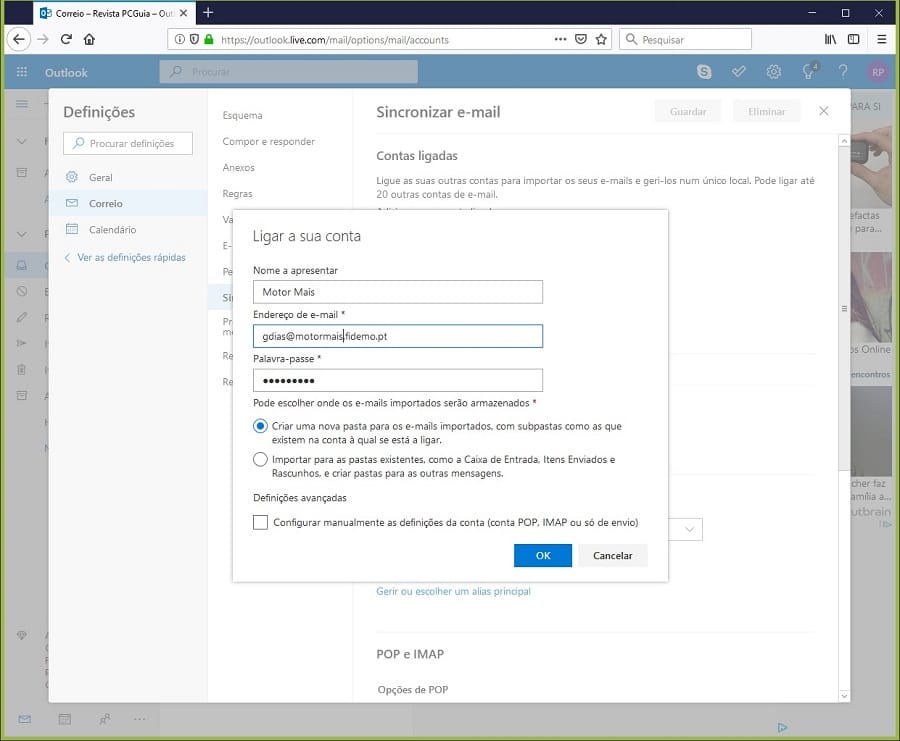Select the 'Criar uma nova pasta' option
Screen dimensions: 900x741
point(261,426)
